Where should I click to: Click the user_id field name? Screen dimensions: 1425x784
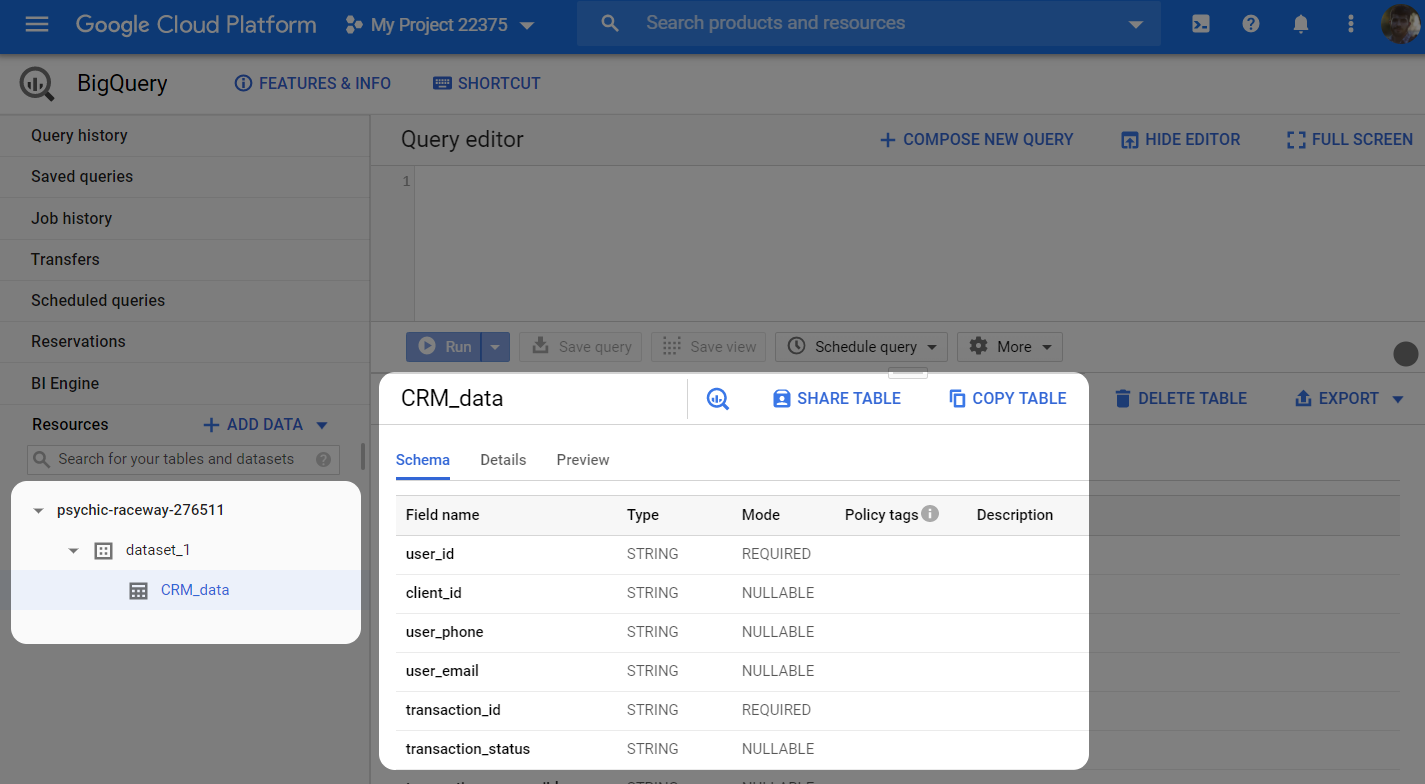(x=430, y=554)
